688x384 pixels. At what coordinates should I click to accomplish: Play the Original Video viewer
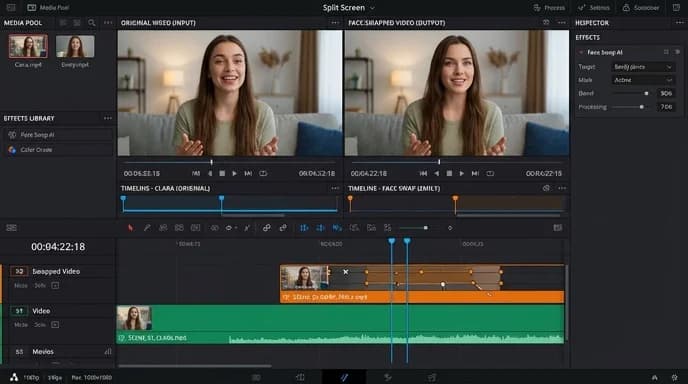pyautogui.click(x=234, y=173)
